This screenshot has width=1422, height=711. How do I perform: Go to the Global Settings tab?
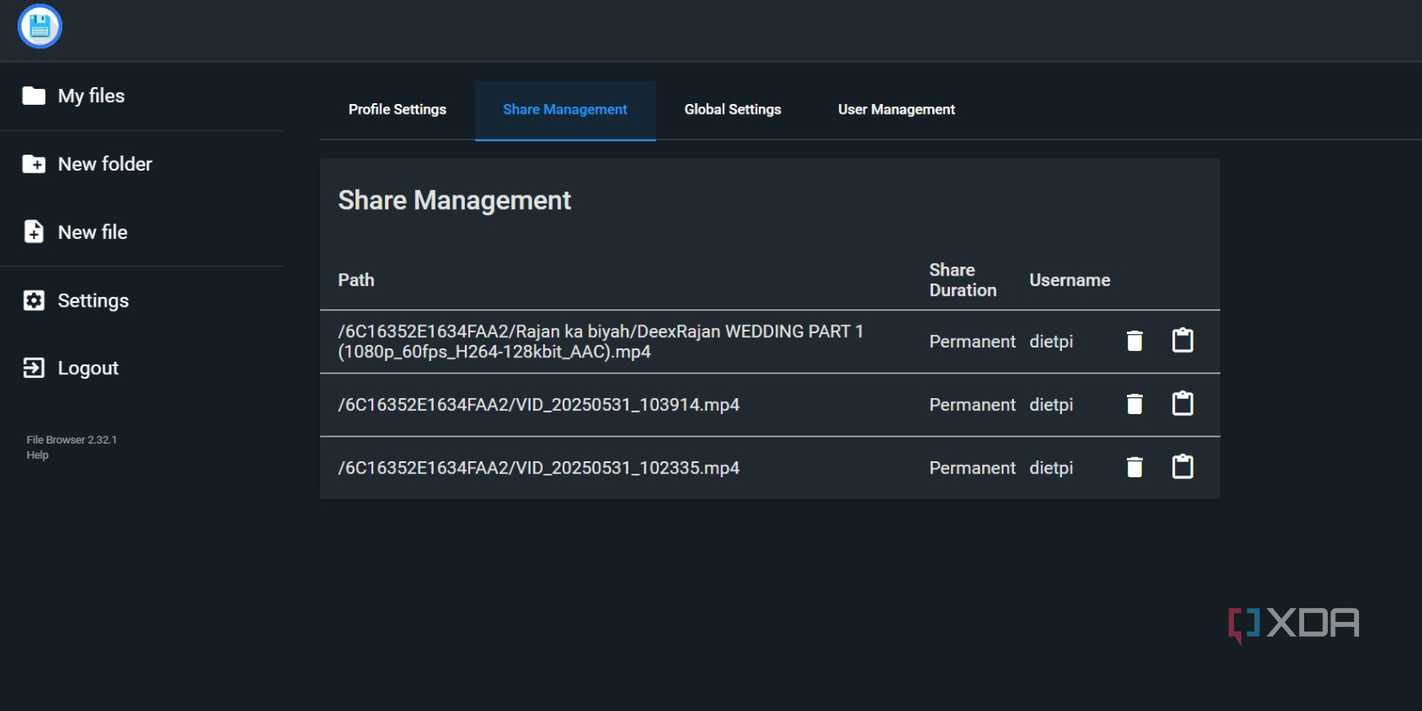pyautogui.click(x=733, y=110)
